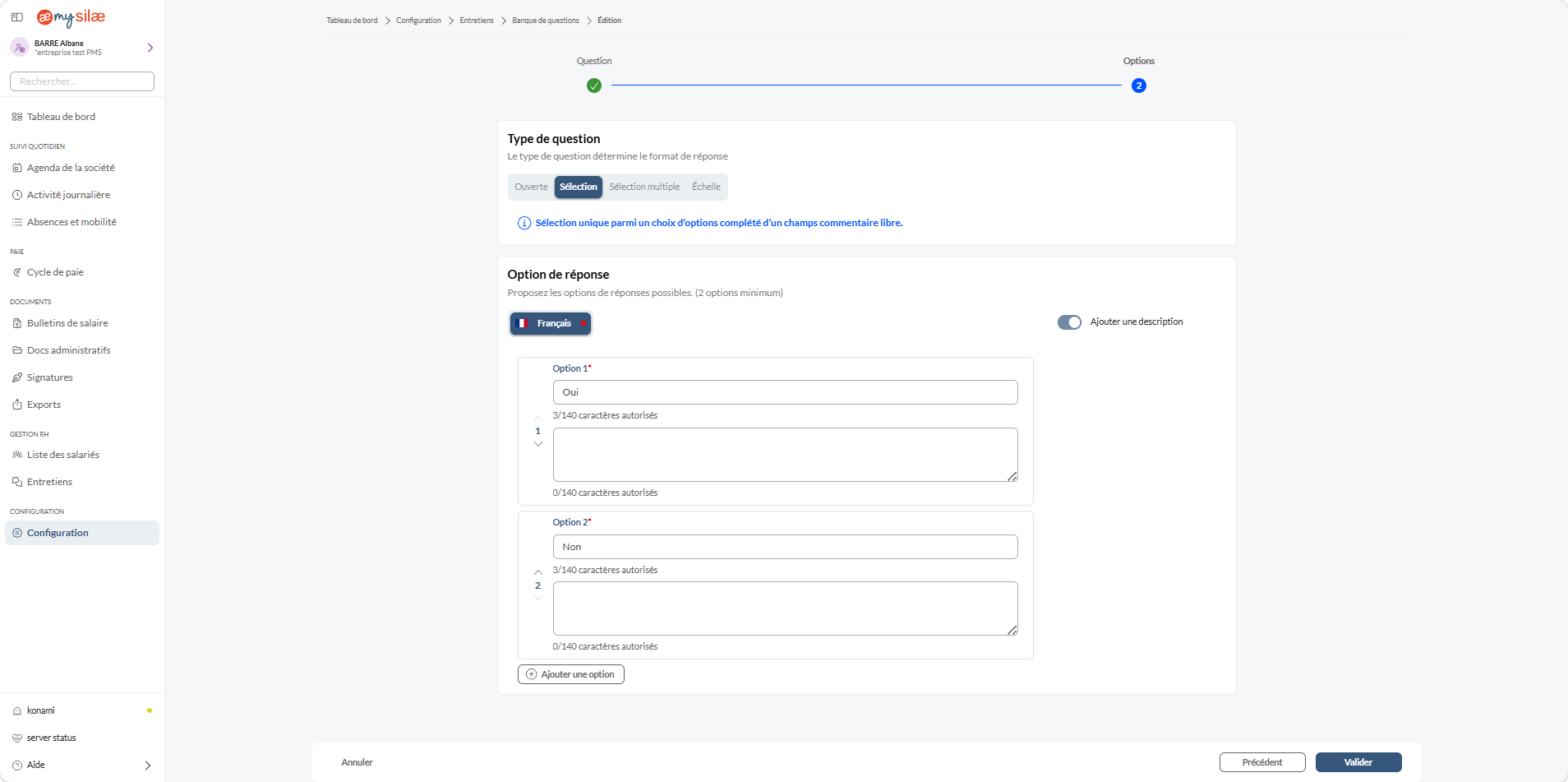The width and height of the screenshot is (1568, 782).
Task: Click the Option 1 description textarea
Action: [x=785, y=455]
